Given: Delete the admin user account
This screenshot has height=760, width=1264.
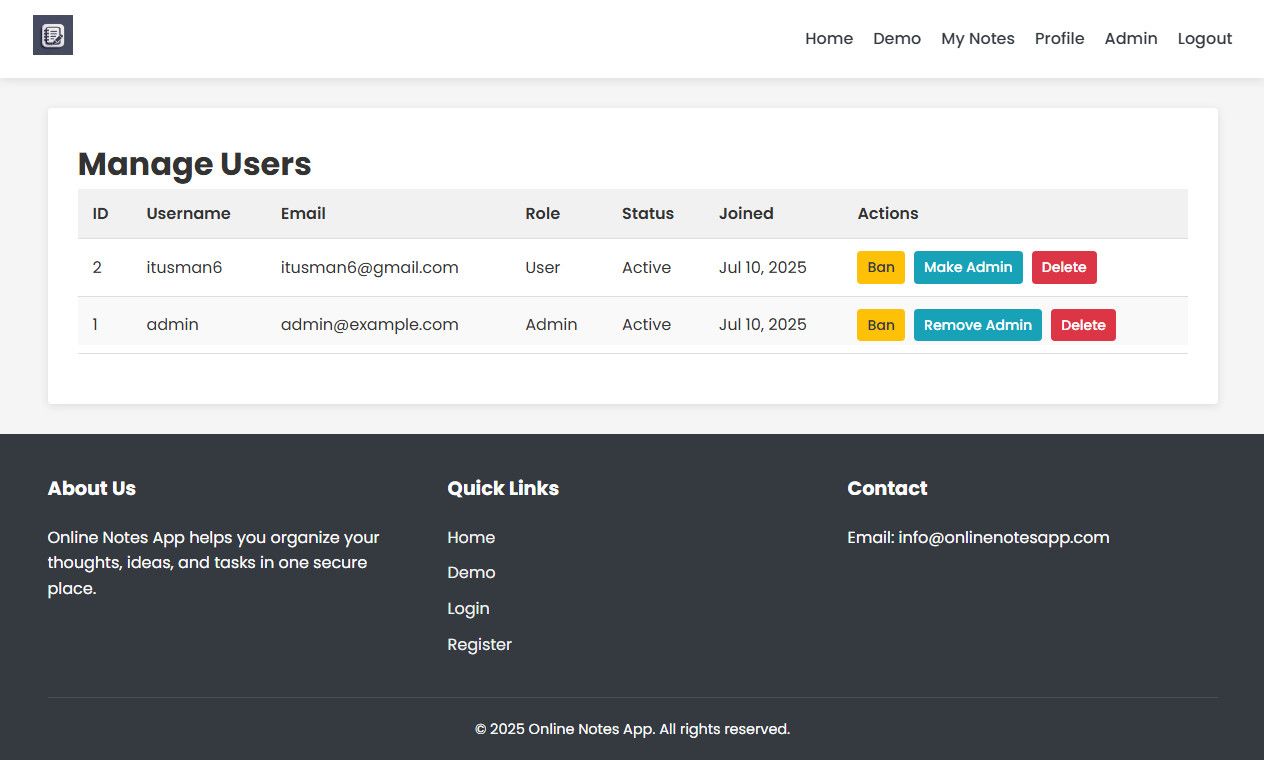Looking at the screenshot, I should click(1082, 325).
